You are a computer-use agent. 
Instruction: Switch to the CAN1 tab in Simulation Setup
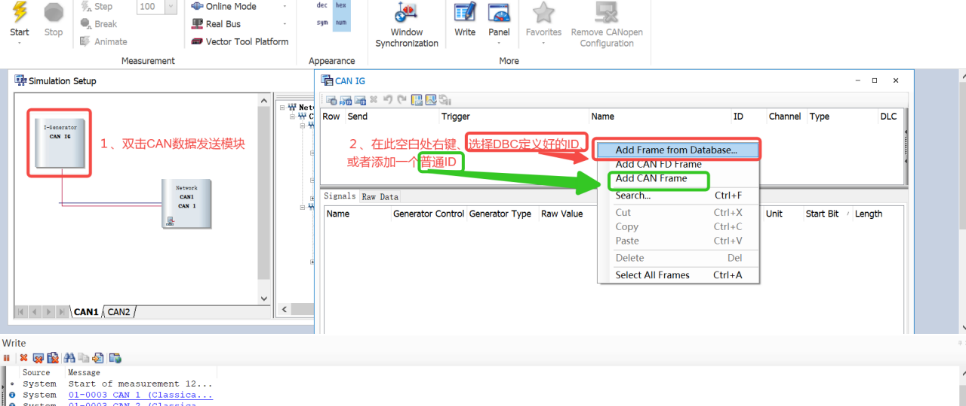(x=86, y=312)
